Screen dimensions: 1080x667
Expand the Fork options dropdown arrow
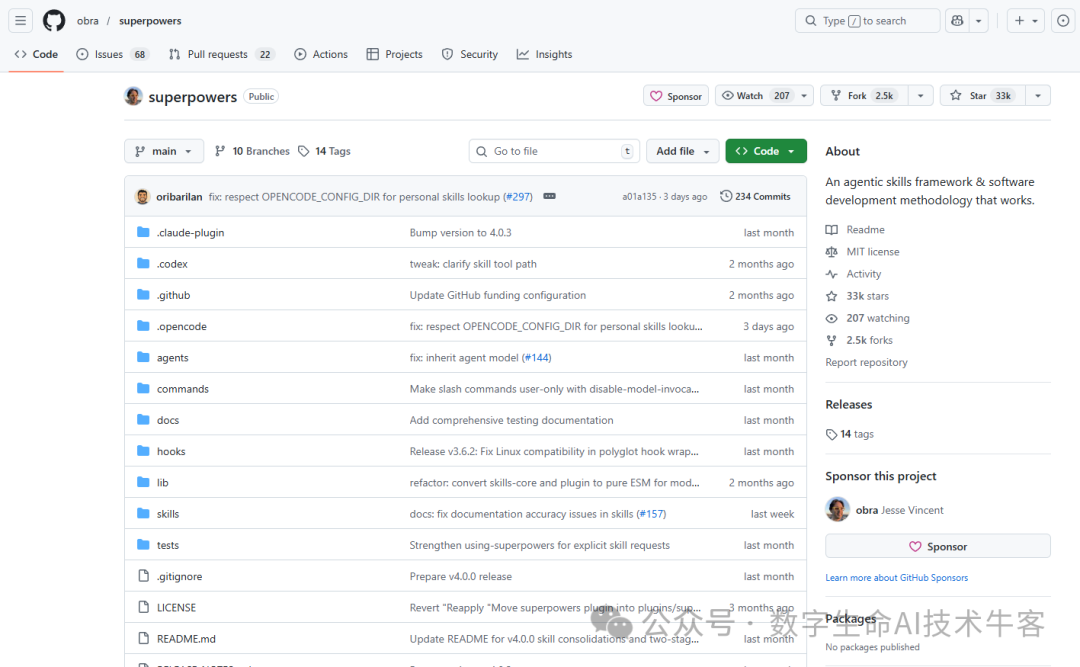click(x=920, y=96)
